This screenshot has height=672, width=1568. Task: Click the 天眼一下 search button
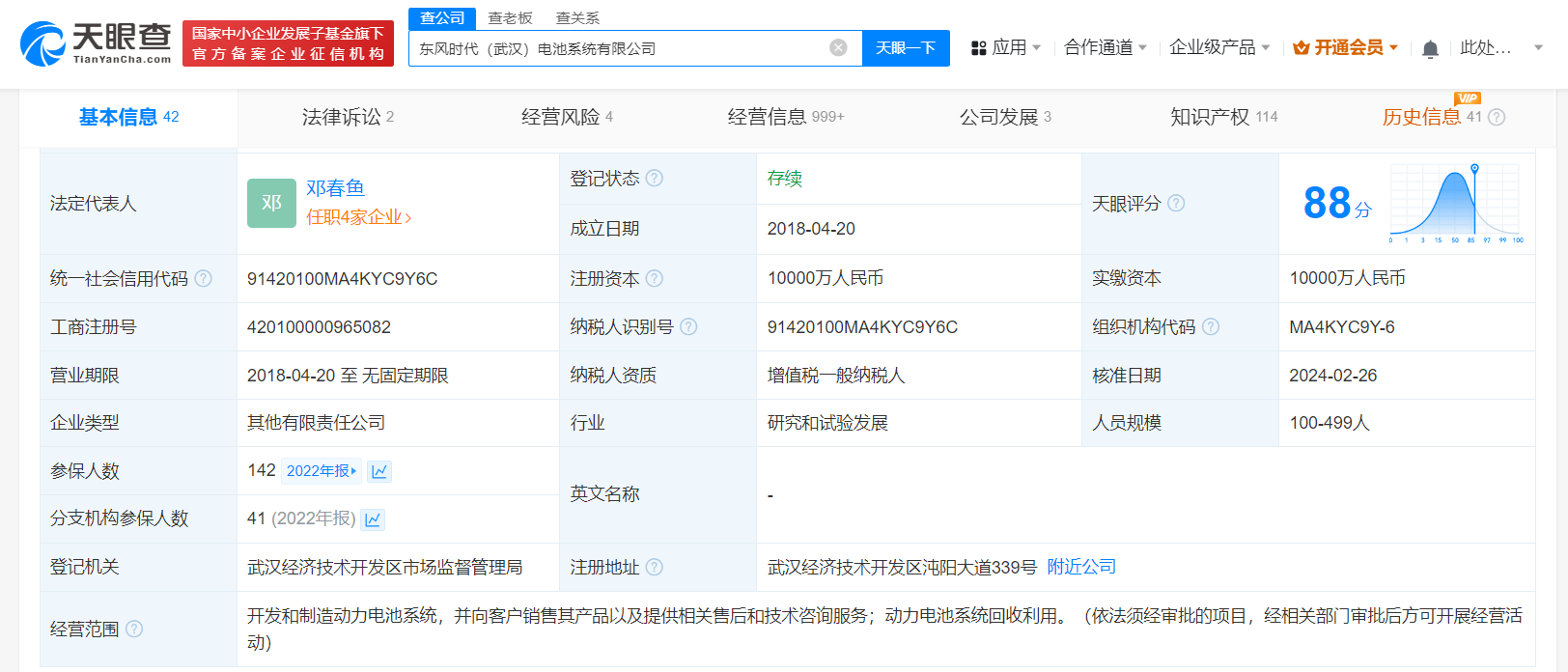tap(906, 48)
